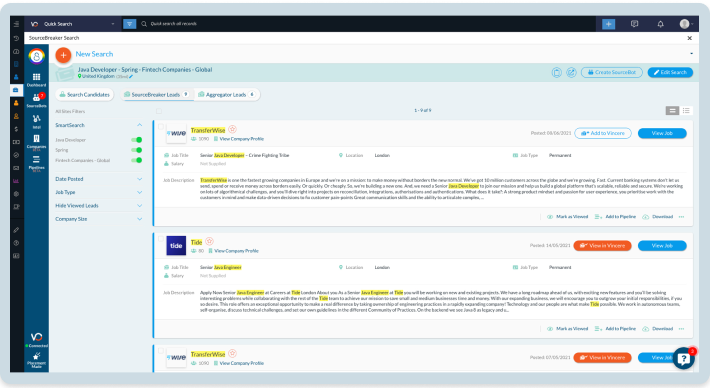Screen dimensions: 710x388
Task: Check the Tide job lead checkbox
Action: [x=161, y=239]
